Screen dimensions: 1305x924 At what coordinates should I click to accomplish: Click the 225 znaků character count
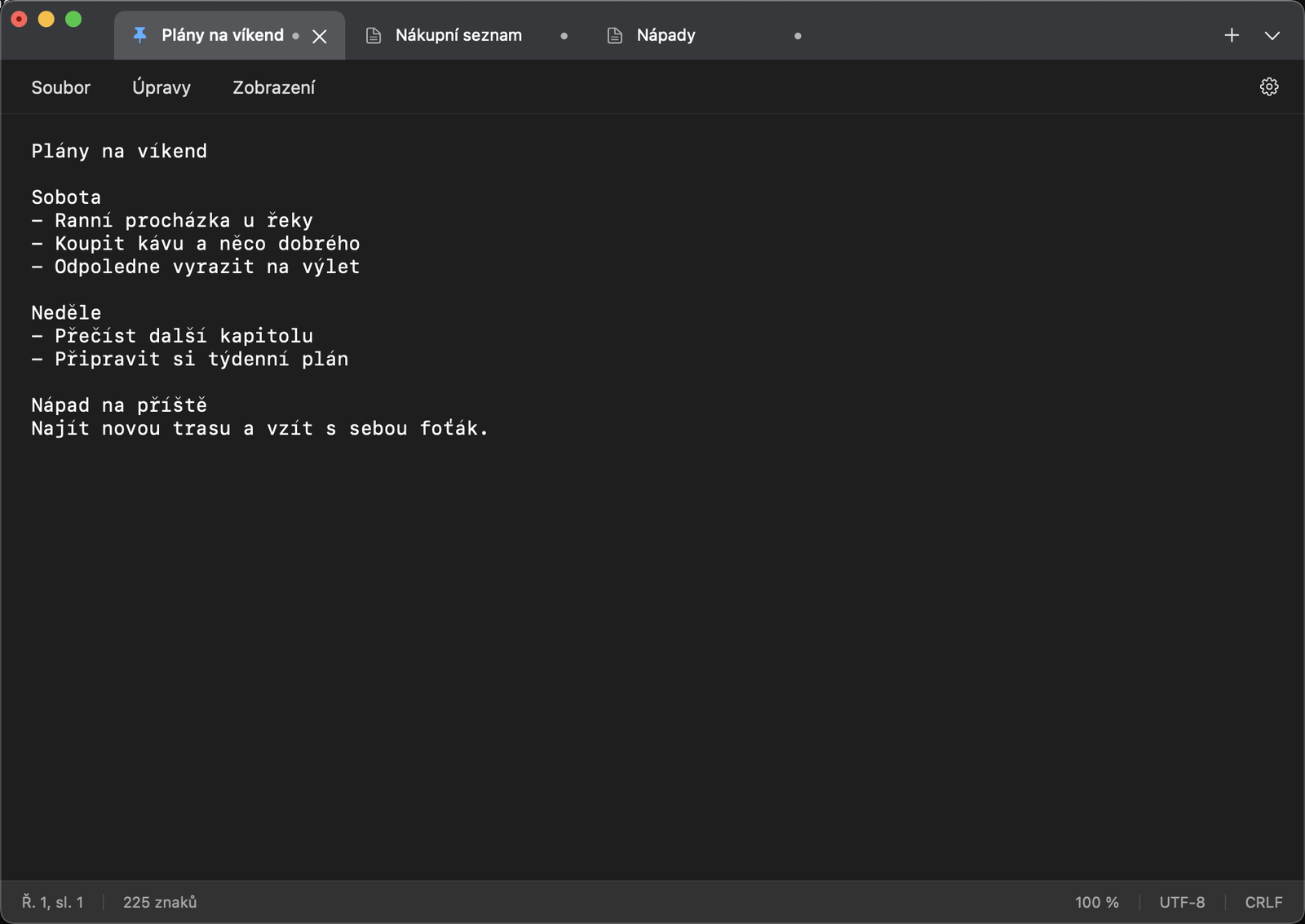point(160,902)
